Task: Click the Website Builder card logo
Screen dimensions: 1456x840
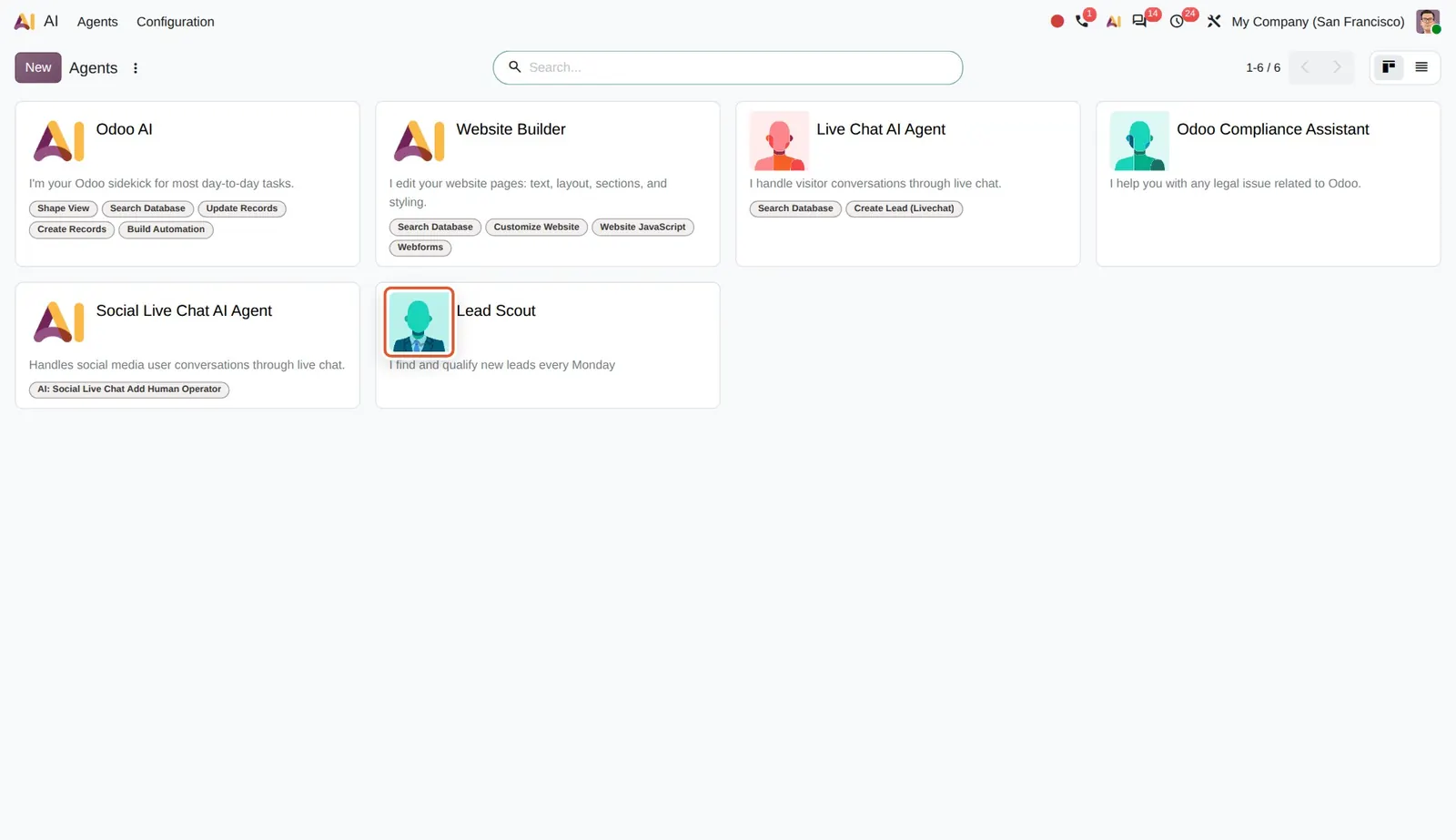Action: [x=419, y=141]
